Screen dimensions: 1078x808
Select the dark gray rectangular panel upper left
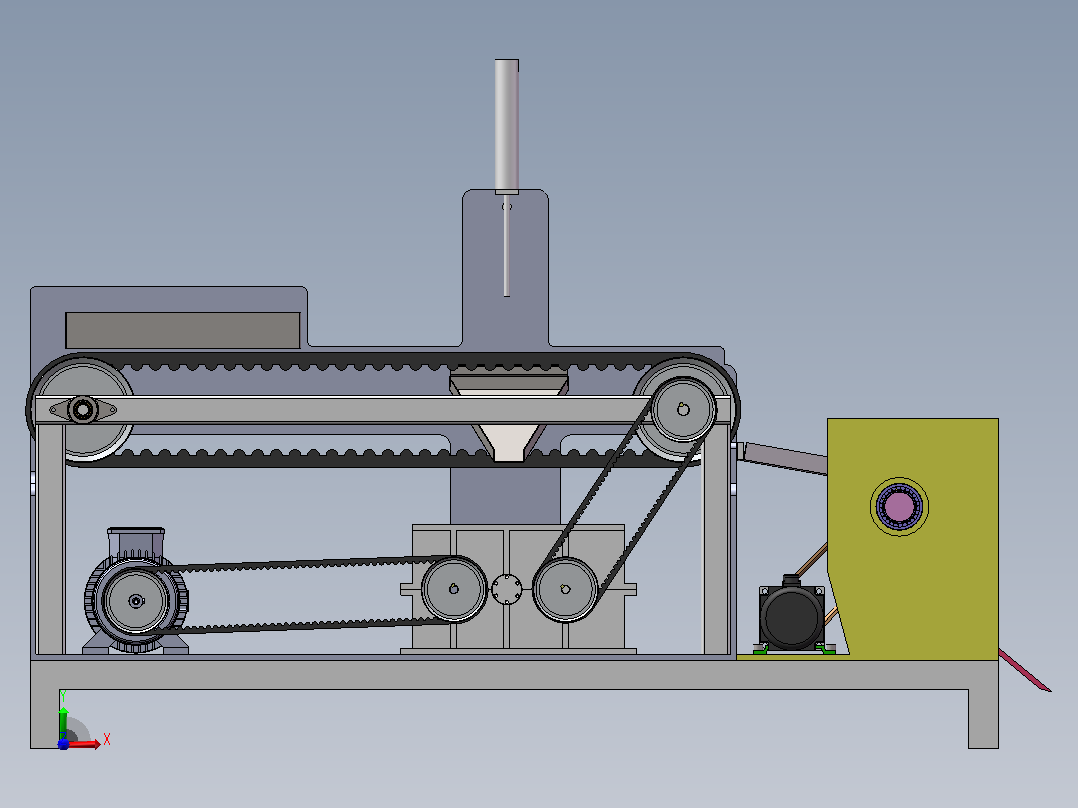pyautogui.click(x=183, y=330)
